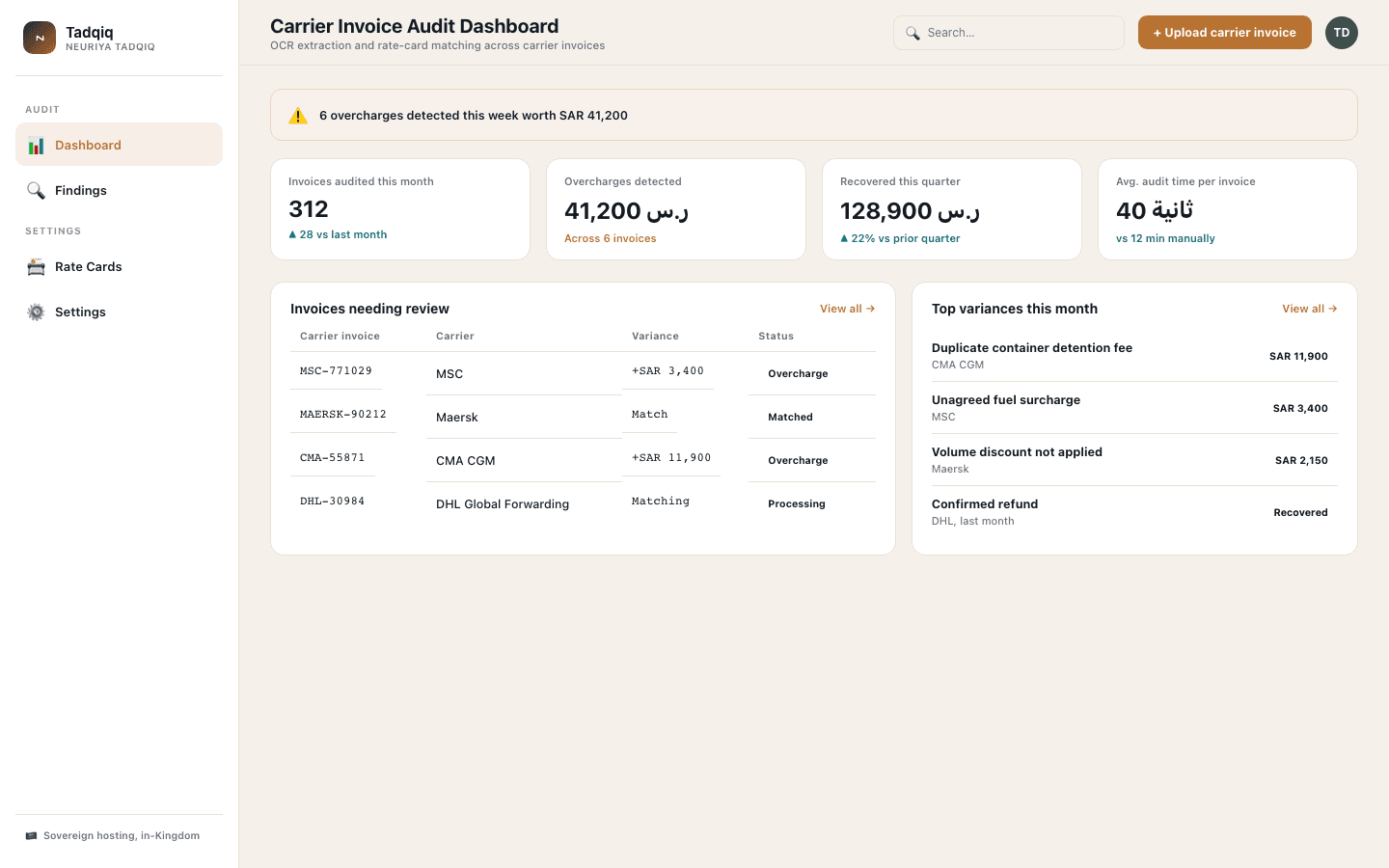Click the +SAR 11,900 variance cell
The width and height of the screenshot is (1389, 868).
tap(671, 457)
